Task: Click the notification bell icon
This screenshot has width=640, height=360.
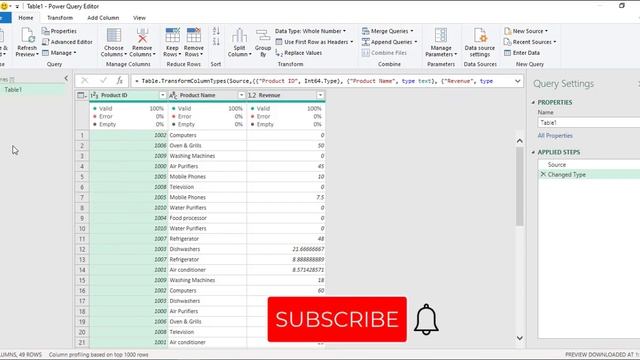Action: [426, 319]
